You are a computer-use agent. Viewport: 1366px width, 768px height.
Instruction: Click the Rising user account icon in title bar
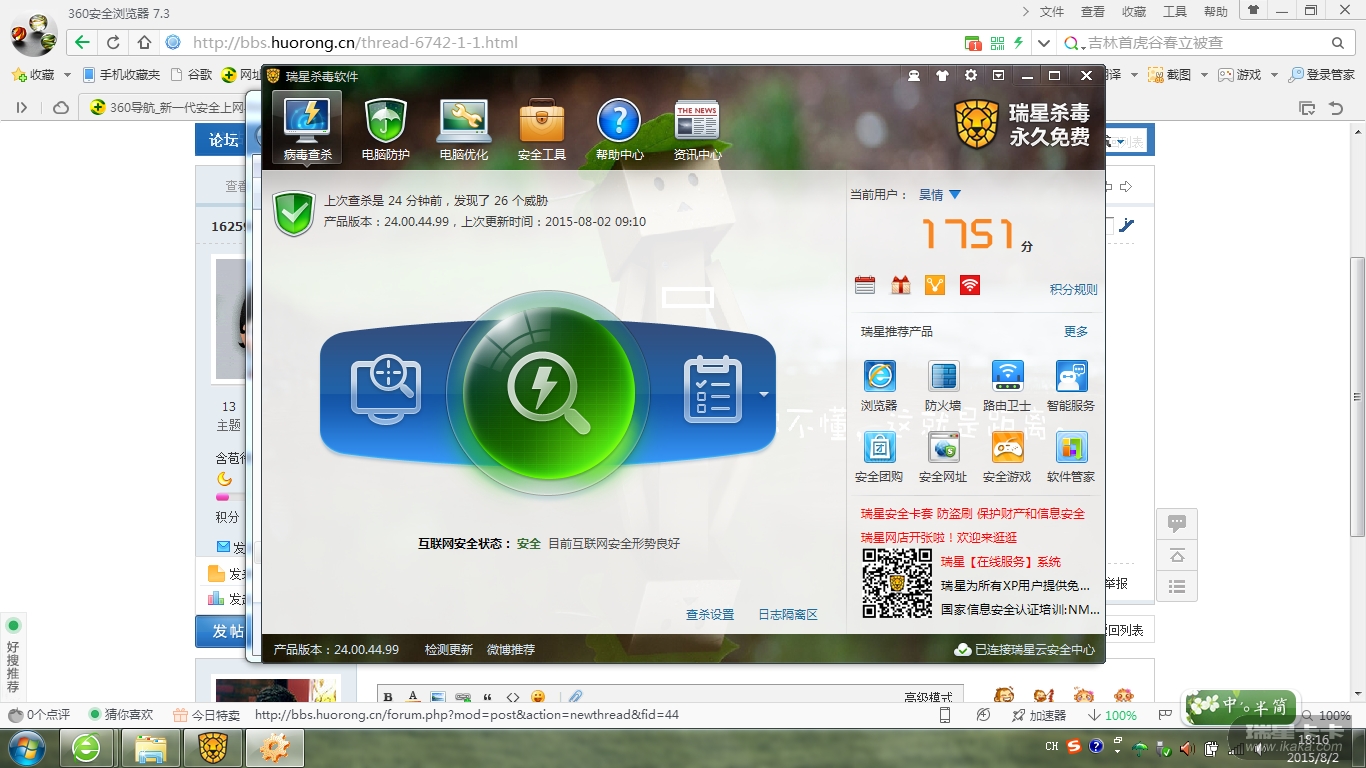(914, 76)
